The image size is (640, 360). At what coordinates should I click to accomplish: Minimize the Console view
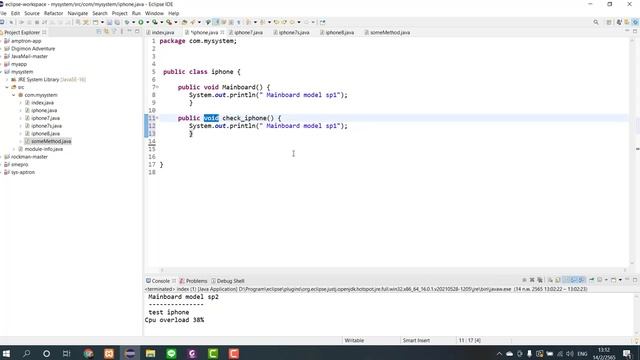(627, 280)
